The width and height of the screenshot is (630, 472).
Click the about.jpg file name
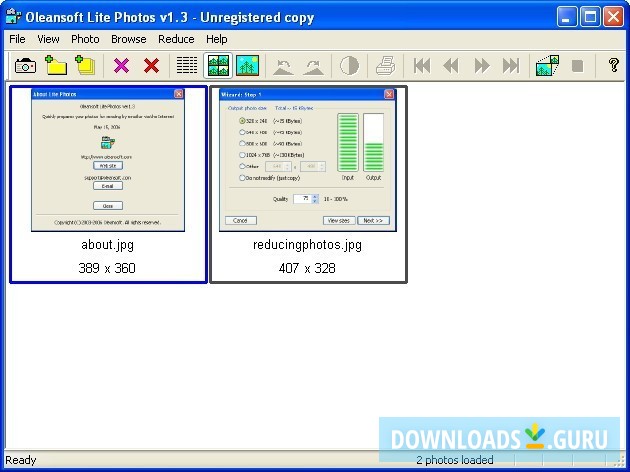tap(107, 245)
